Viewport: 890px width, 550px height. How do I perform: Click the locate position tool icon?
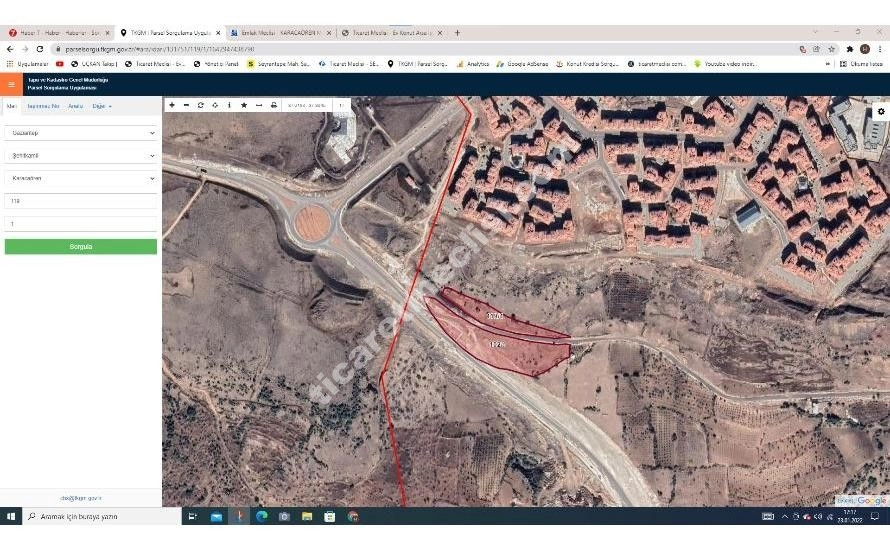point(215,105)
